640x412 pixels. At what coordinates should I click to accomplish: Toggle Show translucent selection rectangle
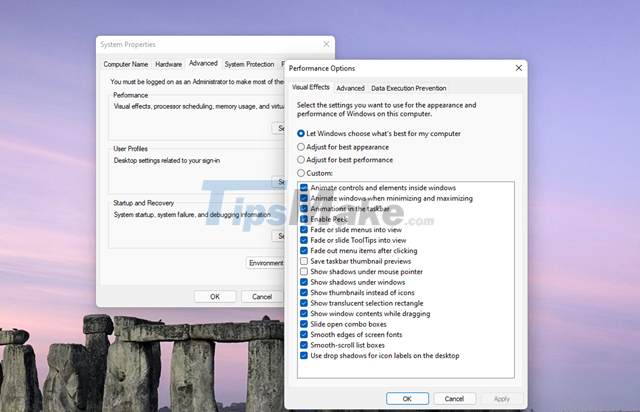pos(304,303)
